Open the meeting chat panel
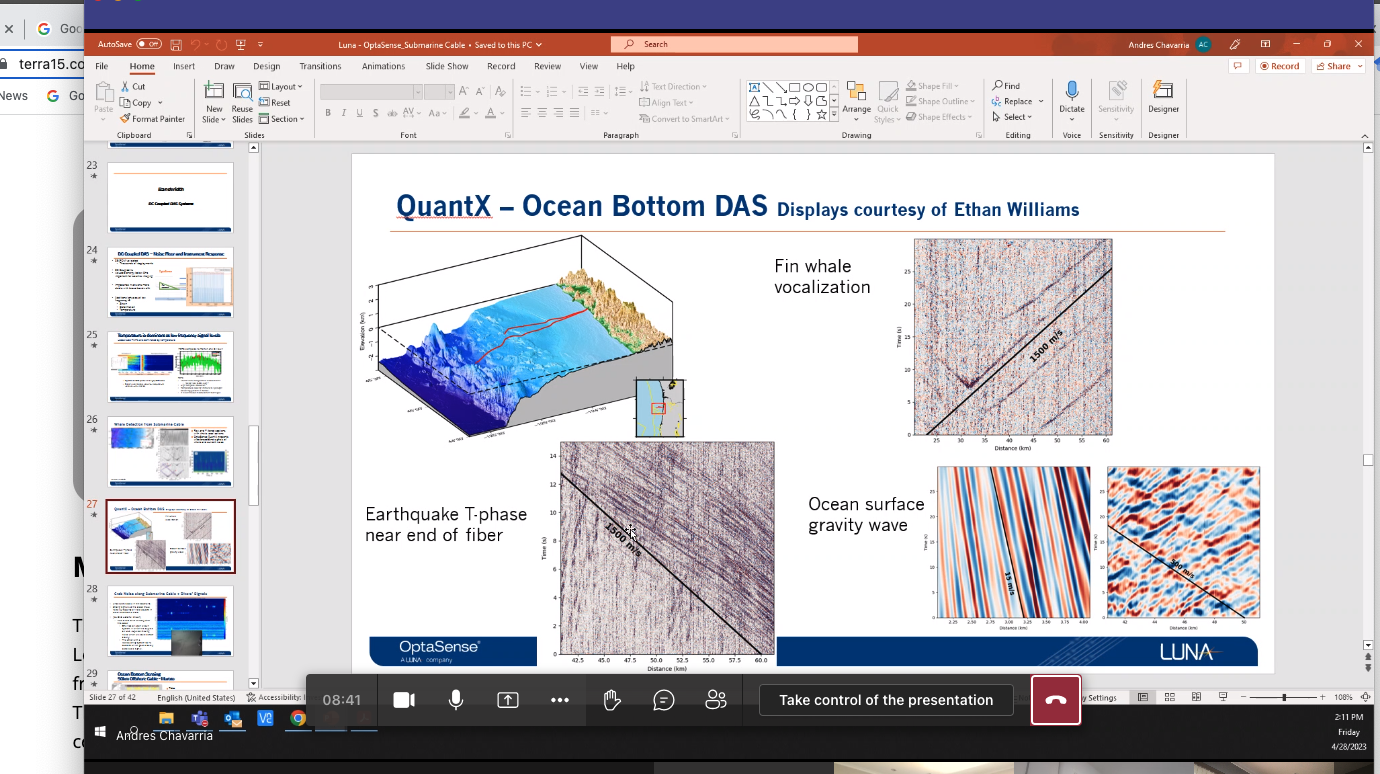The height and width of the screenshot is (774, 1380). pyautogui.click(x=664, y=700)
